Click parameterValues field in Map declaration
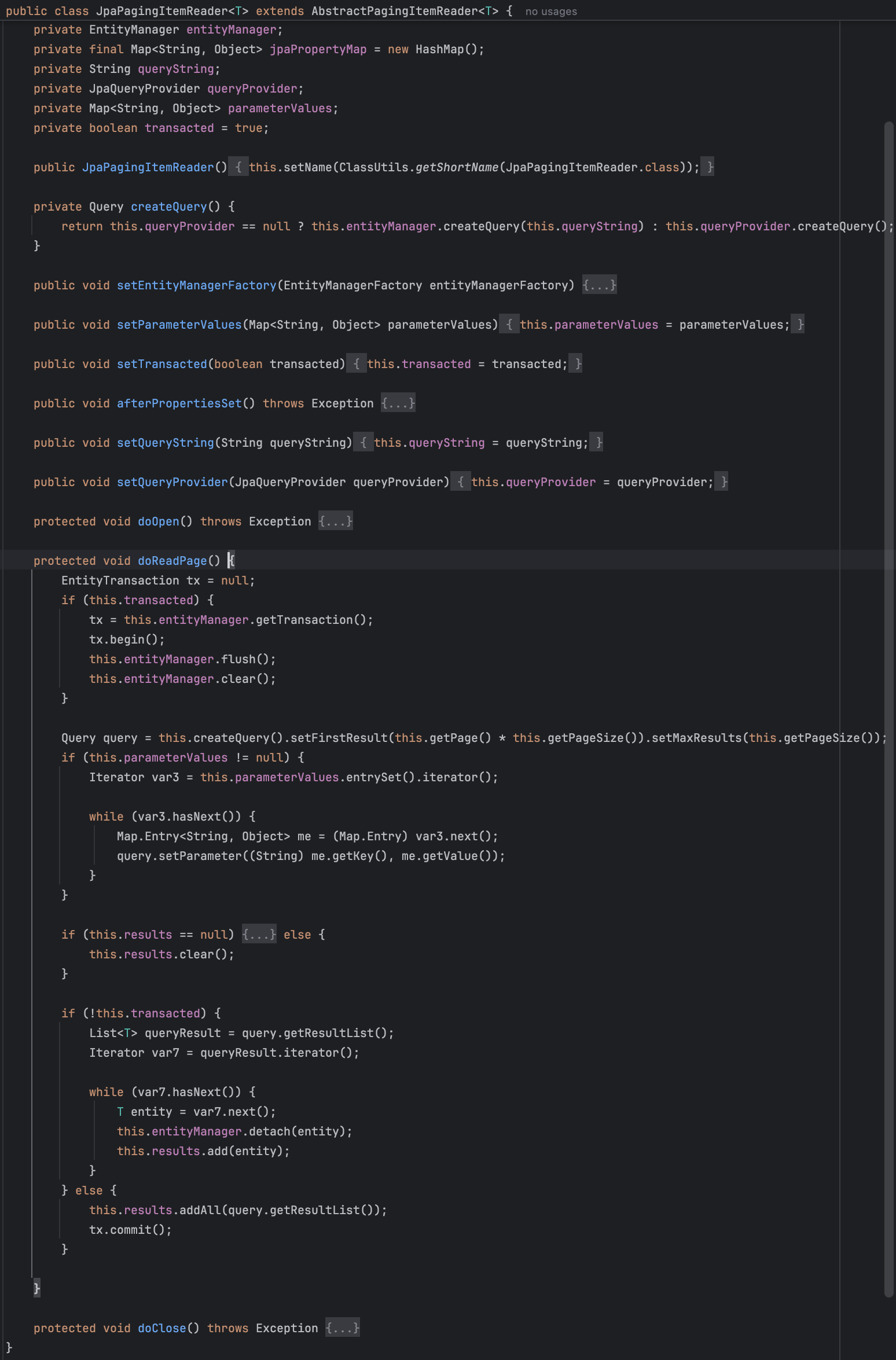The width and height of the screenshot is (896, 1360). coord(280,108)
